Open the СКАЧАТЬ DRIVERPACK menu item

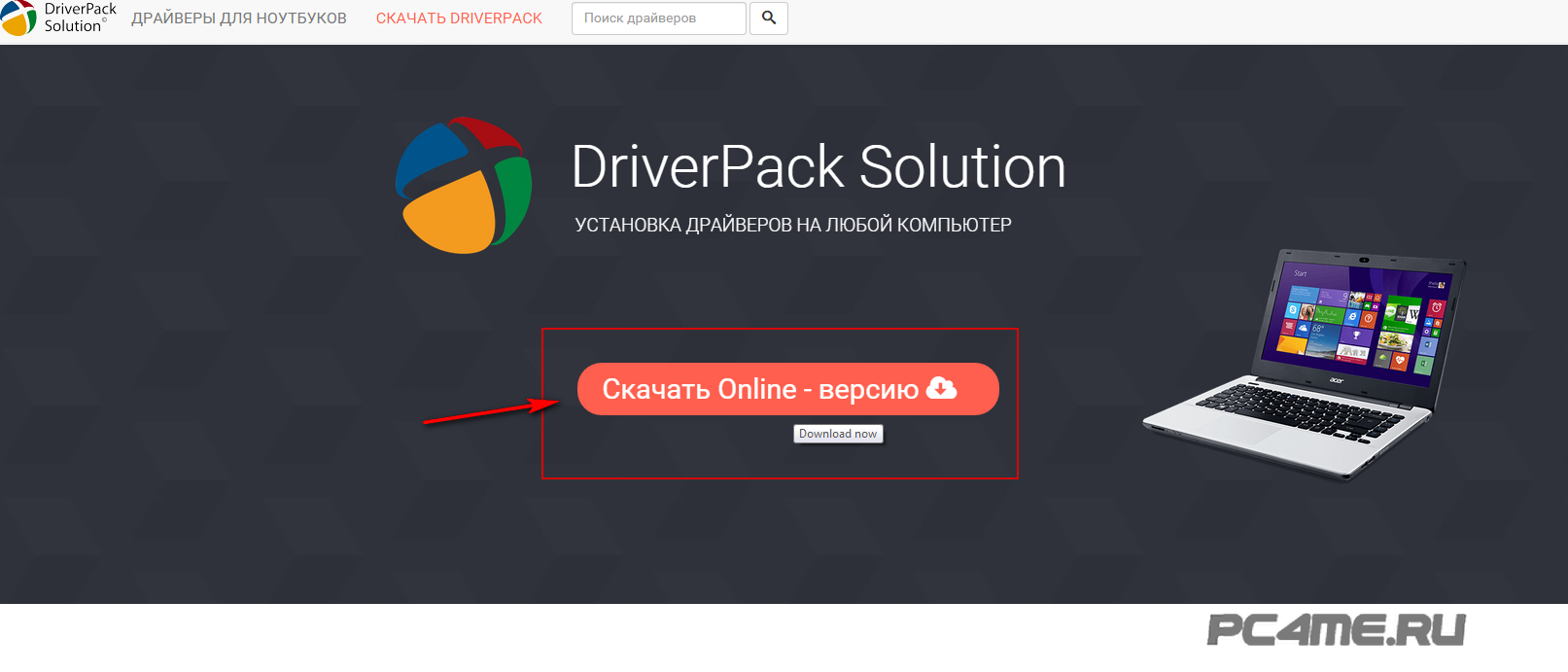click(x=459, y=18)
